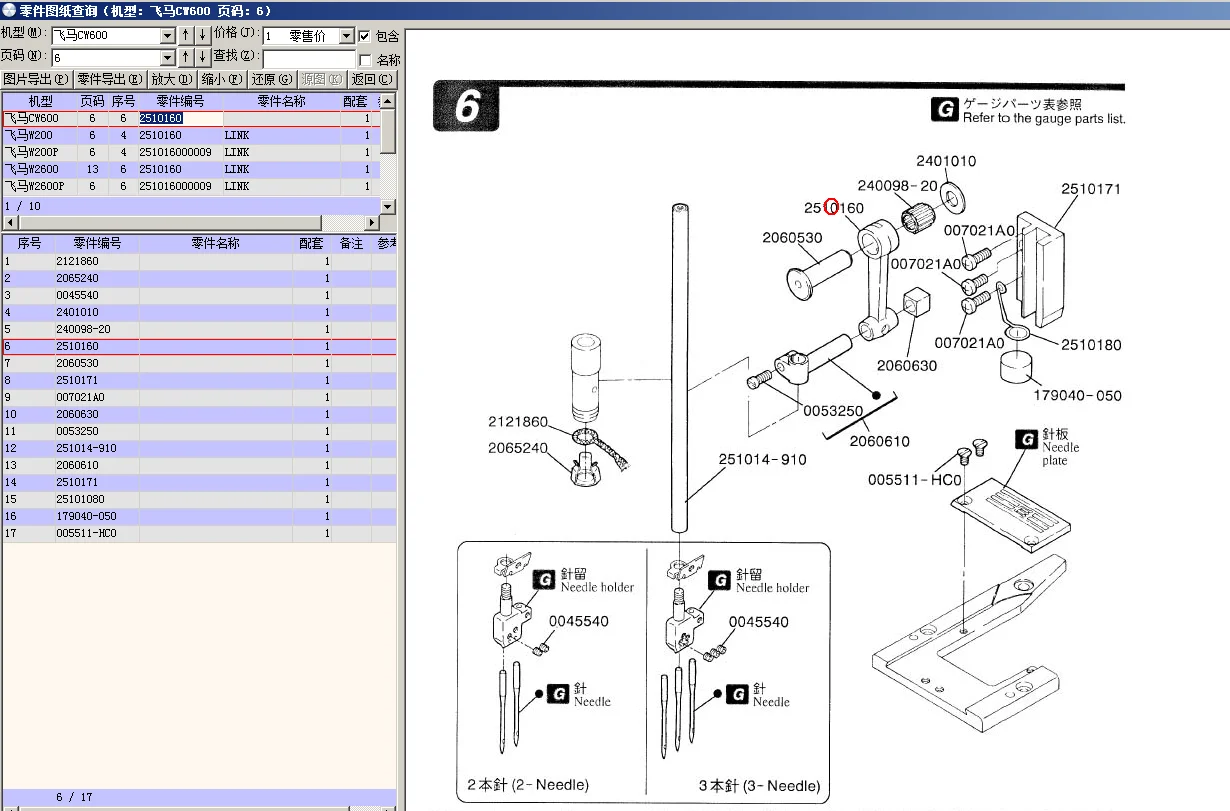Viewport: 1230px width, 811px height.
Task: Click the needle plate drawing in diagram
Action: (x=1011, y=514)
